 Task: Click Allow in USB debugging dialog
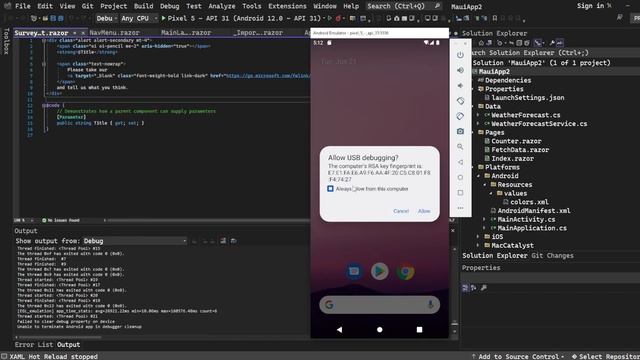point(424,211)
